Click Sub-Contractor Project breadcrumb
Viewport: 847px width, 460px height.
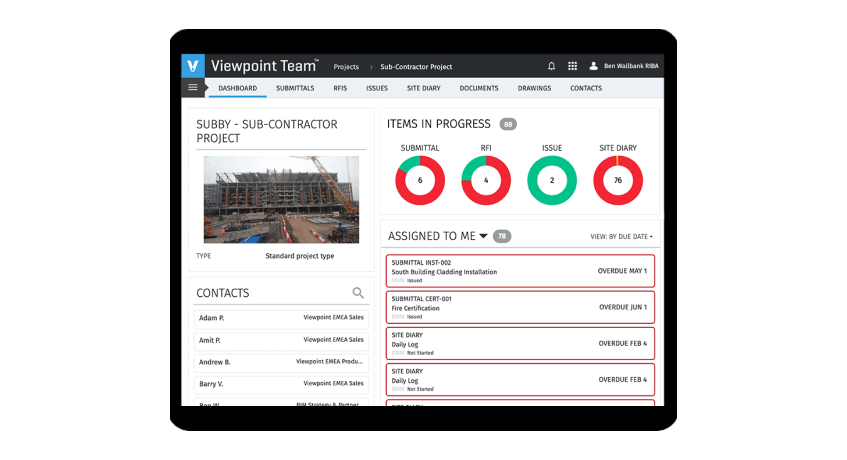tap(416, 67)
